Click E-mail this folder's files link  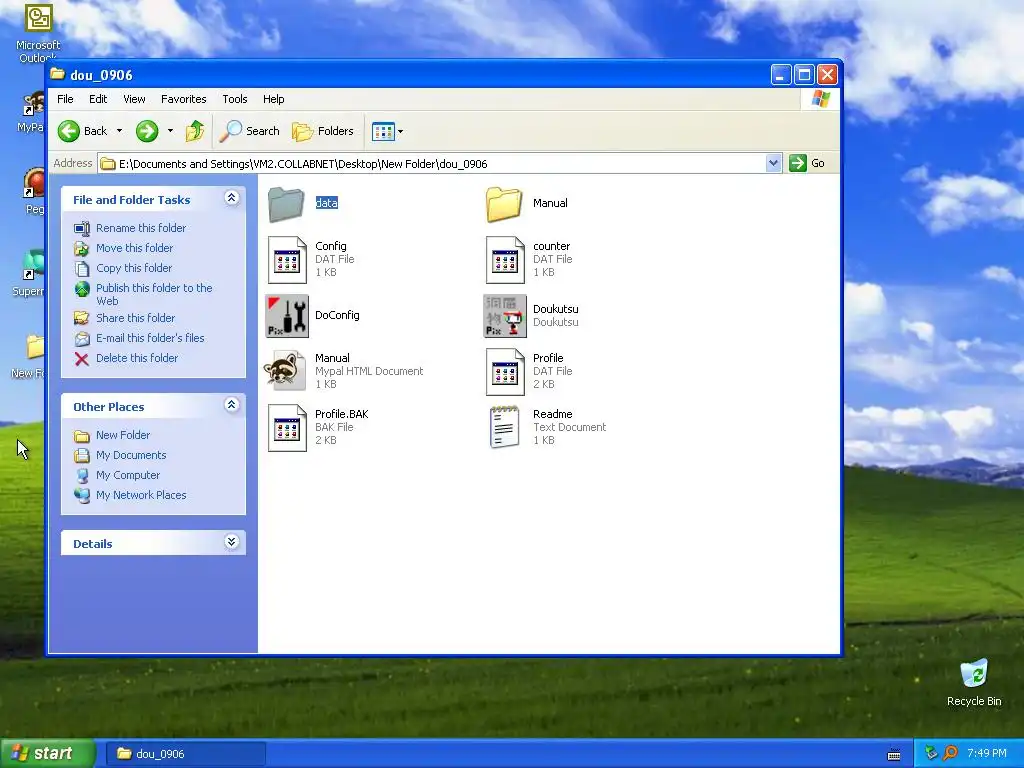click(x=150, y=338)
